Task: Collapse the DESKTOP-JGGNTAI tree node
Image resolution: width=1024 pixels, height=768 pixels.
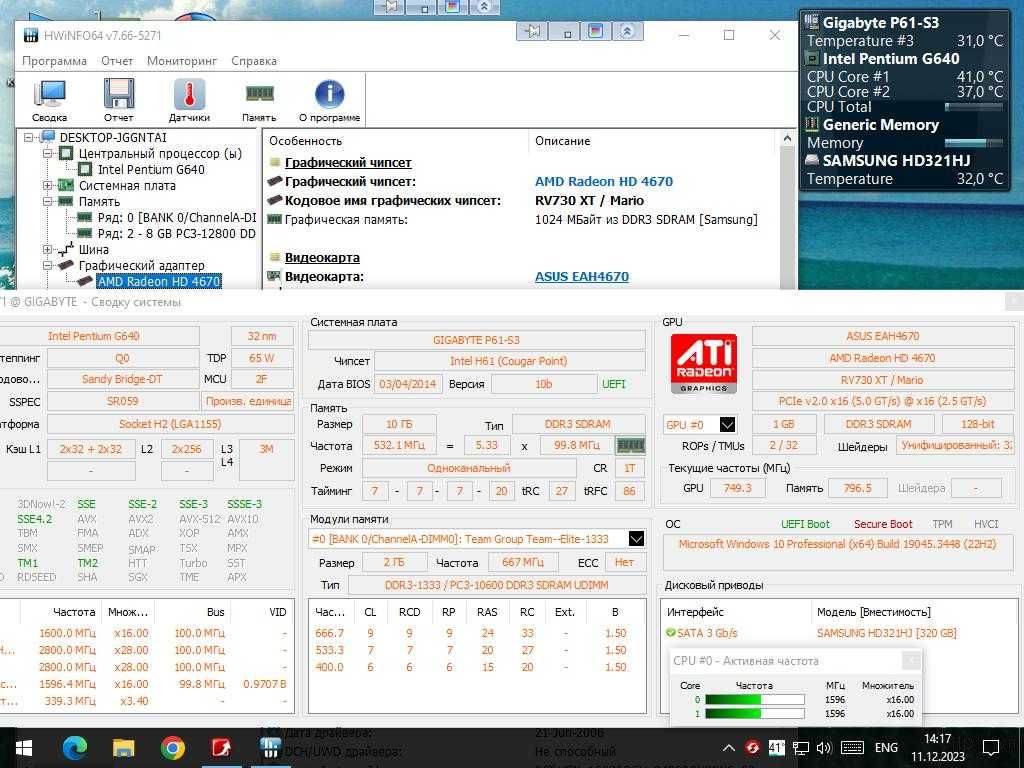Action: pyautogui.click(x=29, y=137)
